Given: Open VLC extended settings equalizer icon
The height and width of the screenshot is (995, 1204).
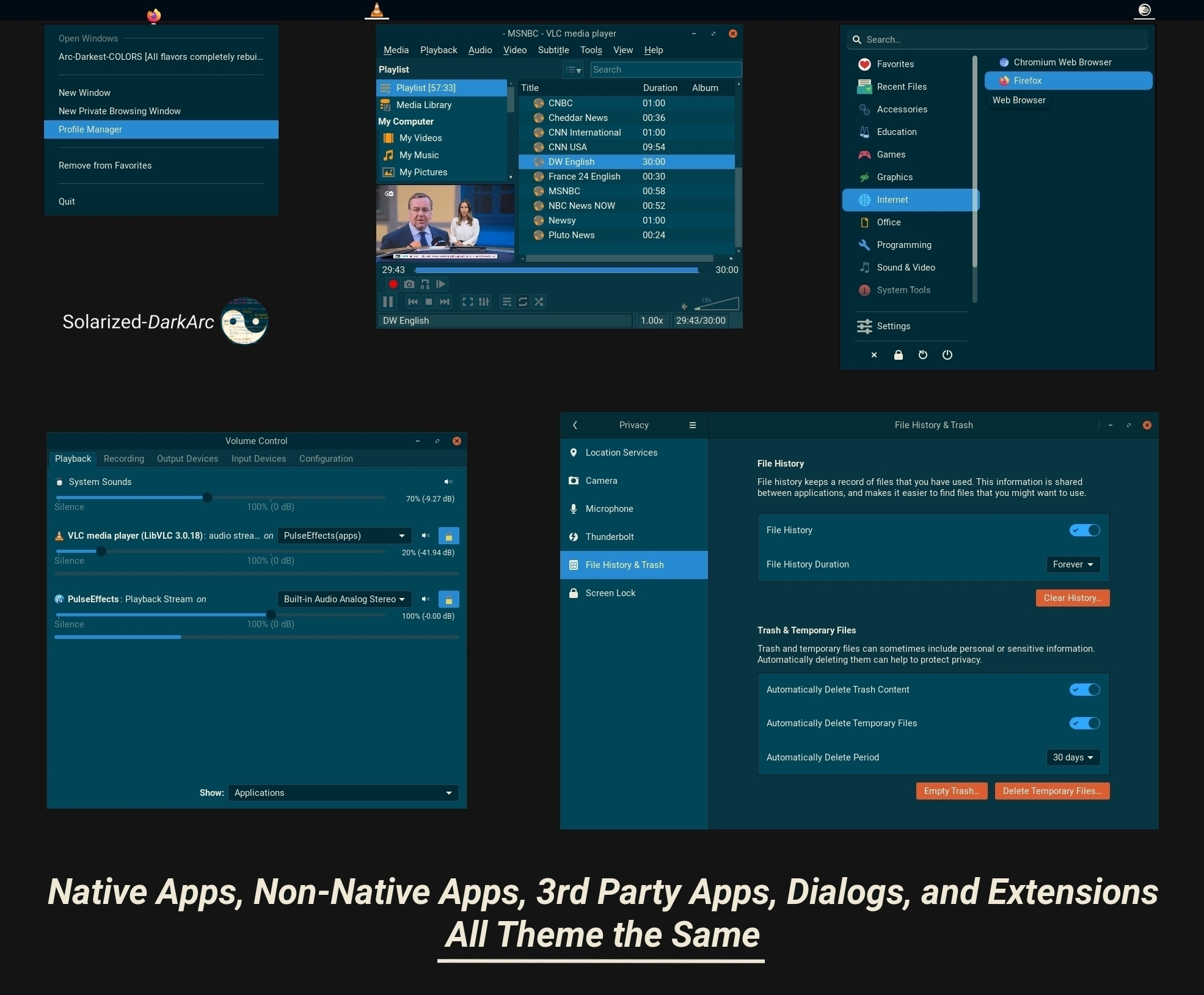Looking at the screenshot, I should coord(484,302).
